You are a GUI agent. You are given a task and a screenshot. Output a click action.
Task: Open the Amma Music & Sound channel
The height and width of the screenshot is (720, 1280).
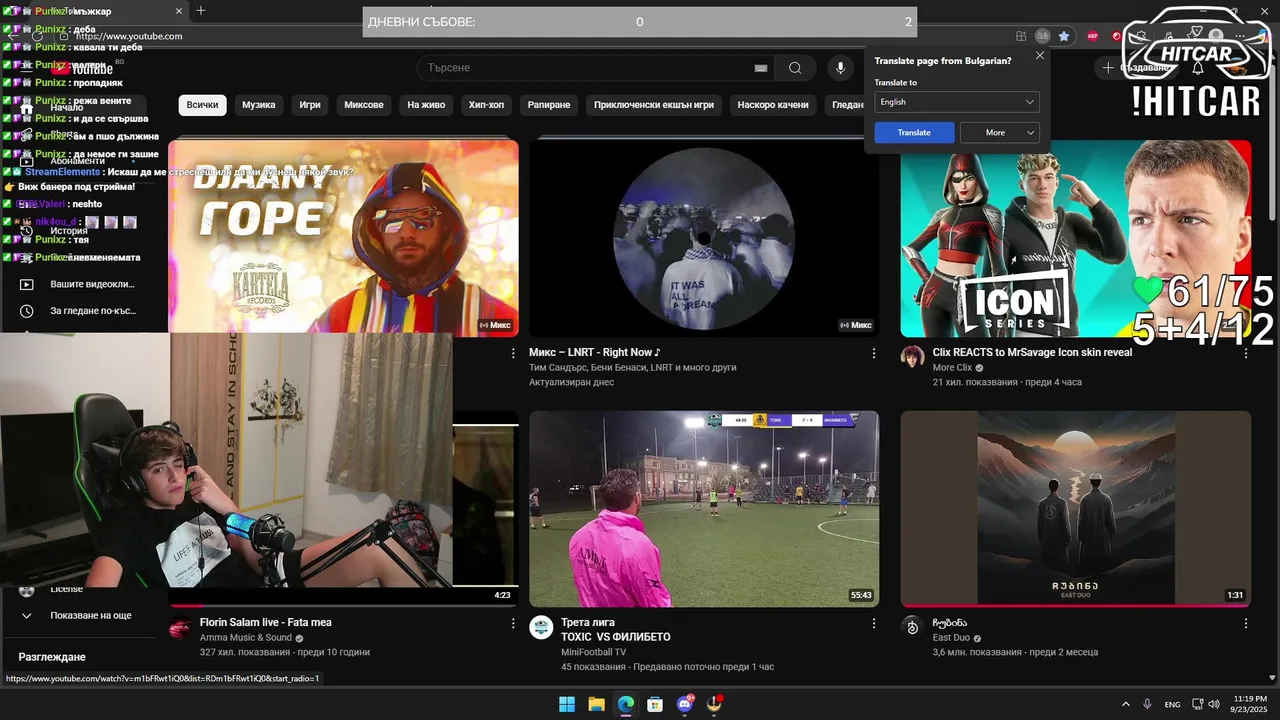pyautogui.click(x=246, y=638)
